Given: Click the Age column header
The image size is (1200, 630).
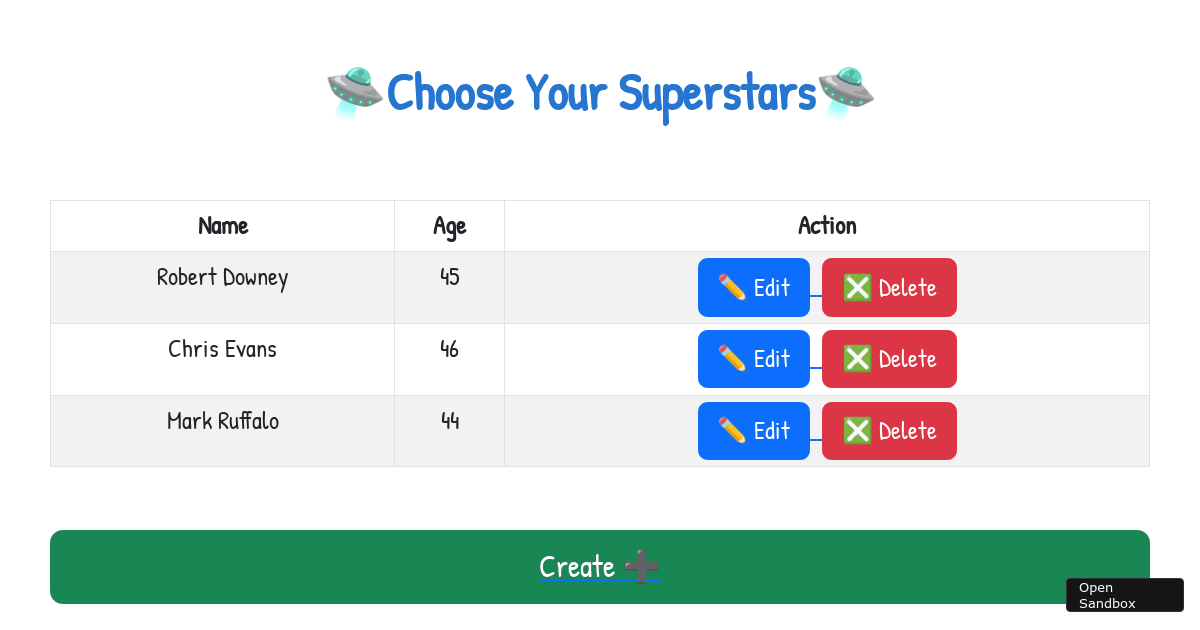Looking at the screenshot, I should tap(449, 226).
